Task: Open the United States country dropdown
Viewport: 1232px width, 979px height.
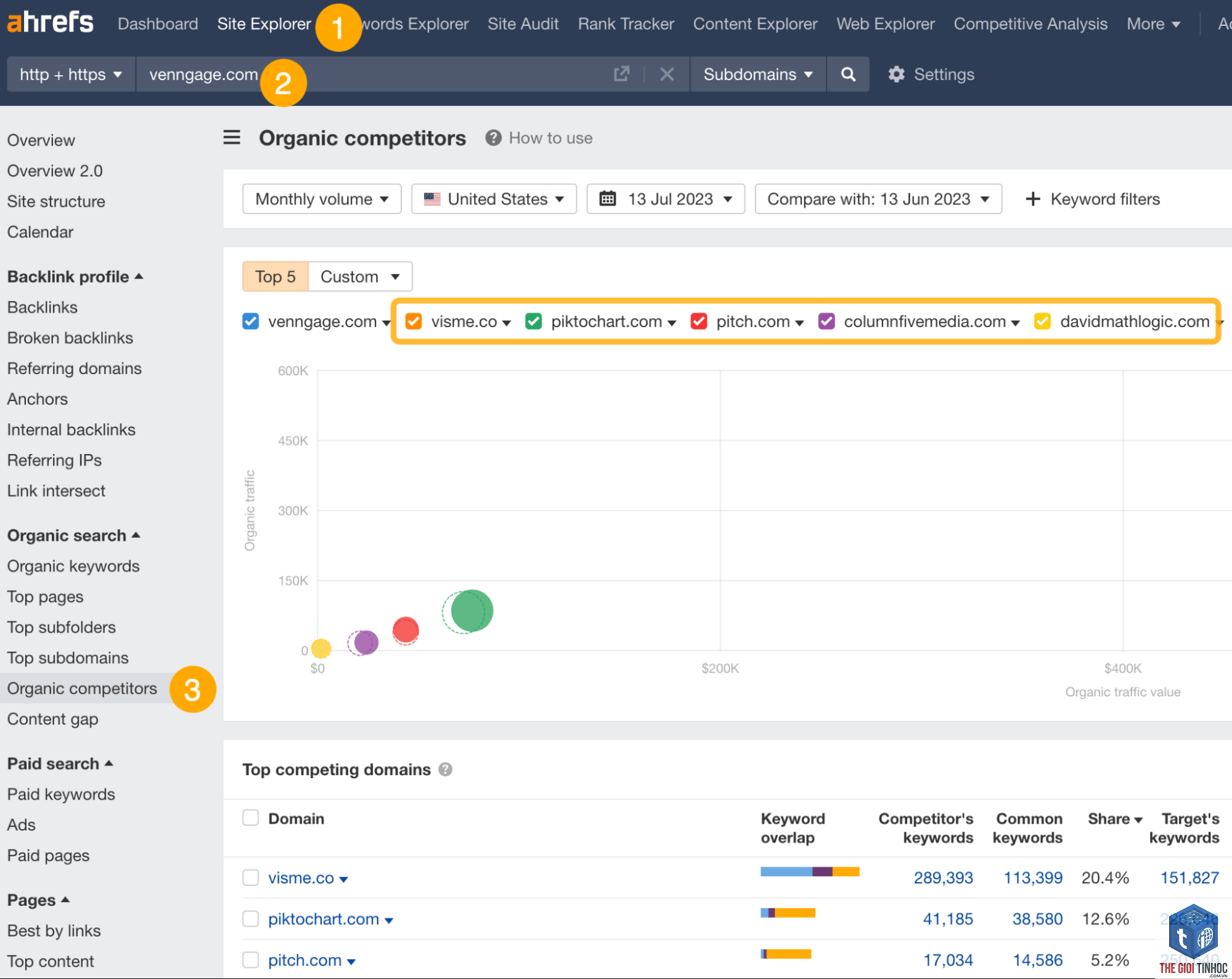Action: 494,198
